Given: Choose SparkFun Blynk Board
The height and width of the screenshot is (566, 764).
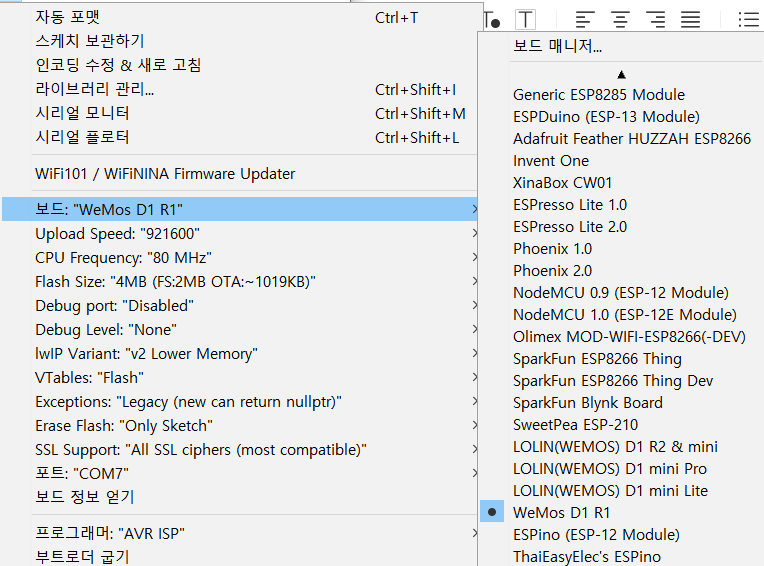Looking at the screenshot, I should click(x=621, y=402).
